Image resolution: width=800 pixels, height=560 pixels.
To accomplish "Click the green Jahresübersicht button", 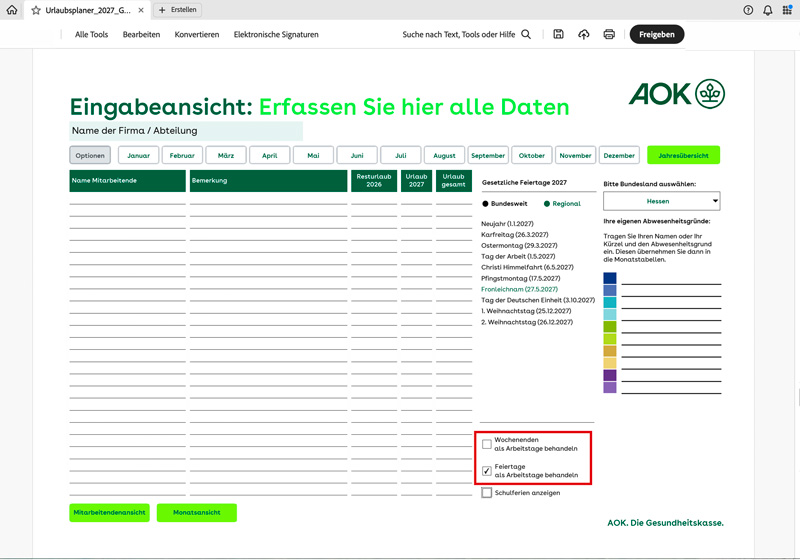I will [x=683, y=155].
